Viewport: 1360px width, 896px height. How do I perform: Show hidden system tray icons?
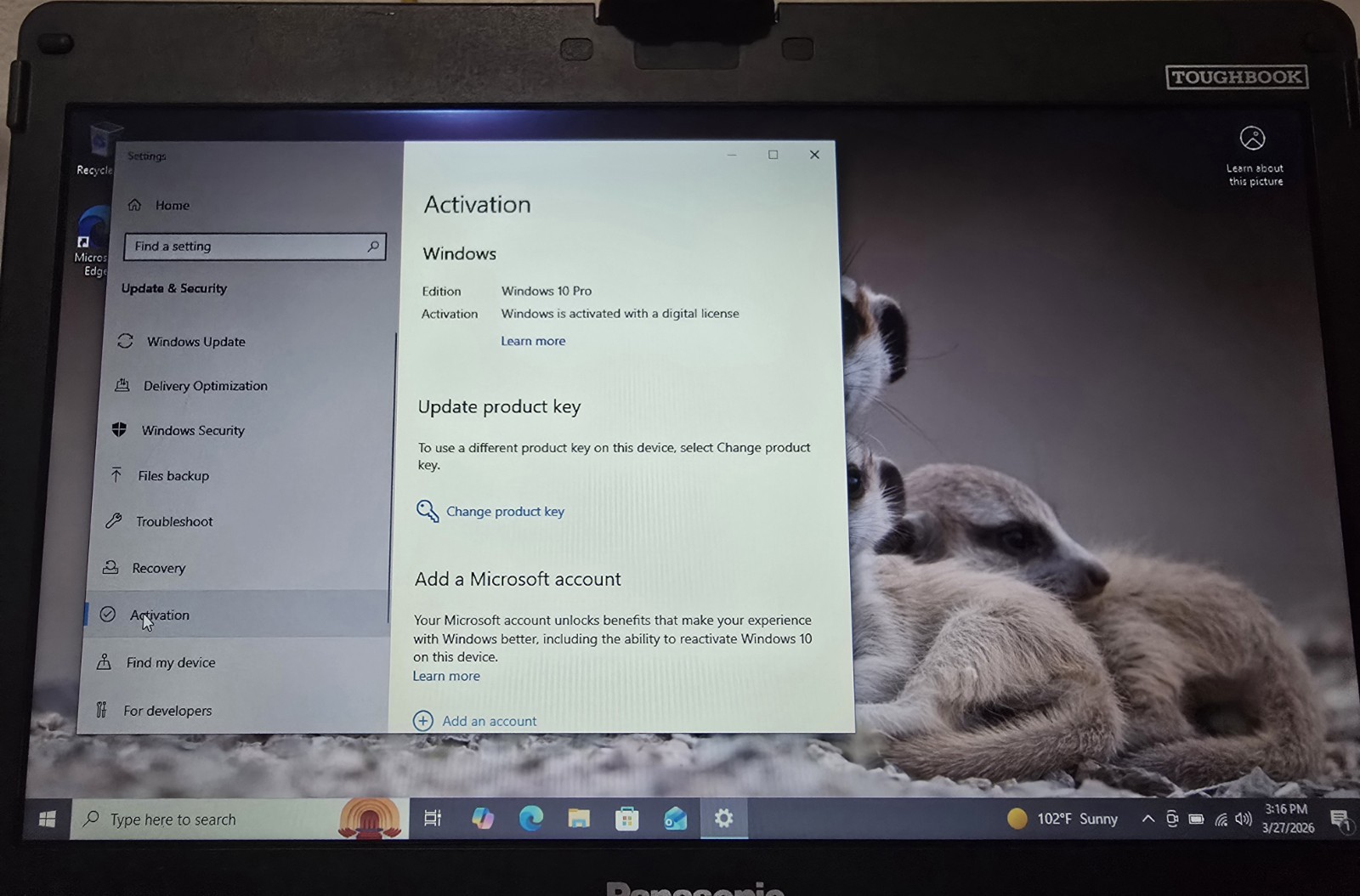[1147, 819]
